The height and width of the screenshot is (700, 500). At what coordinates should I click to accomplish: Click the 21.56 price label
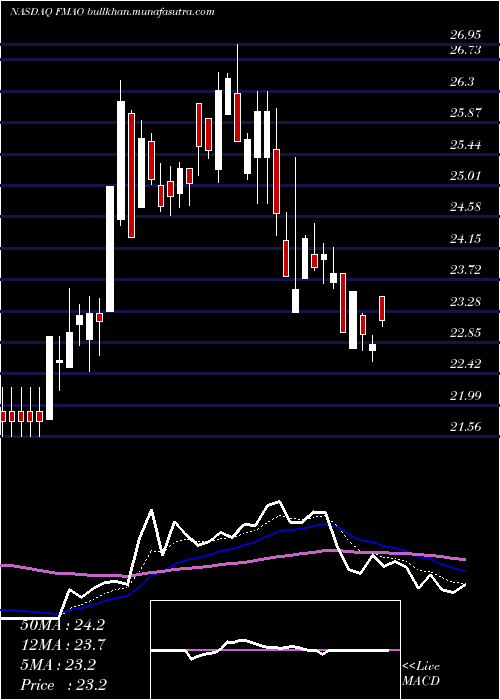[x=466, y=427]
